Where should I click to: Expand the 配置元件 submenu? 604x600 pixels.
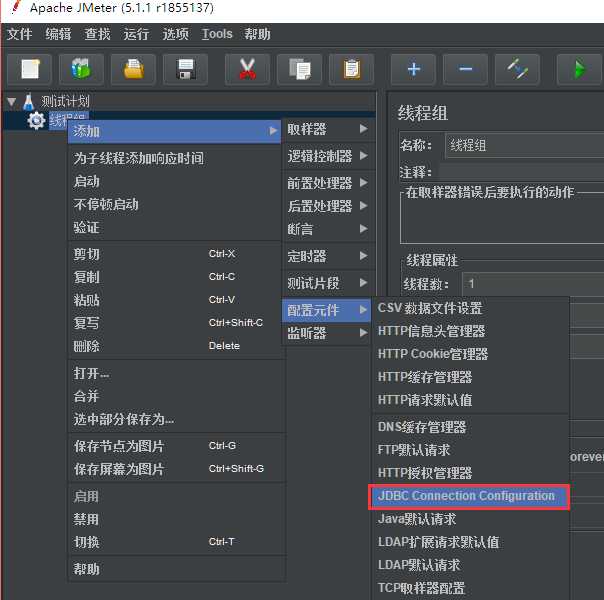(x=327, y=310)
